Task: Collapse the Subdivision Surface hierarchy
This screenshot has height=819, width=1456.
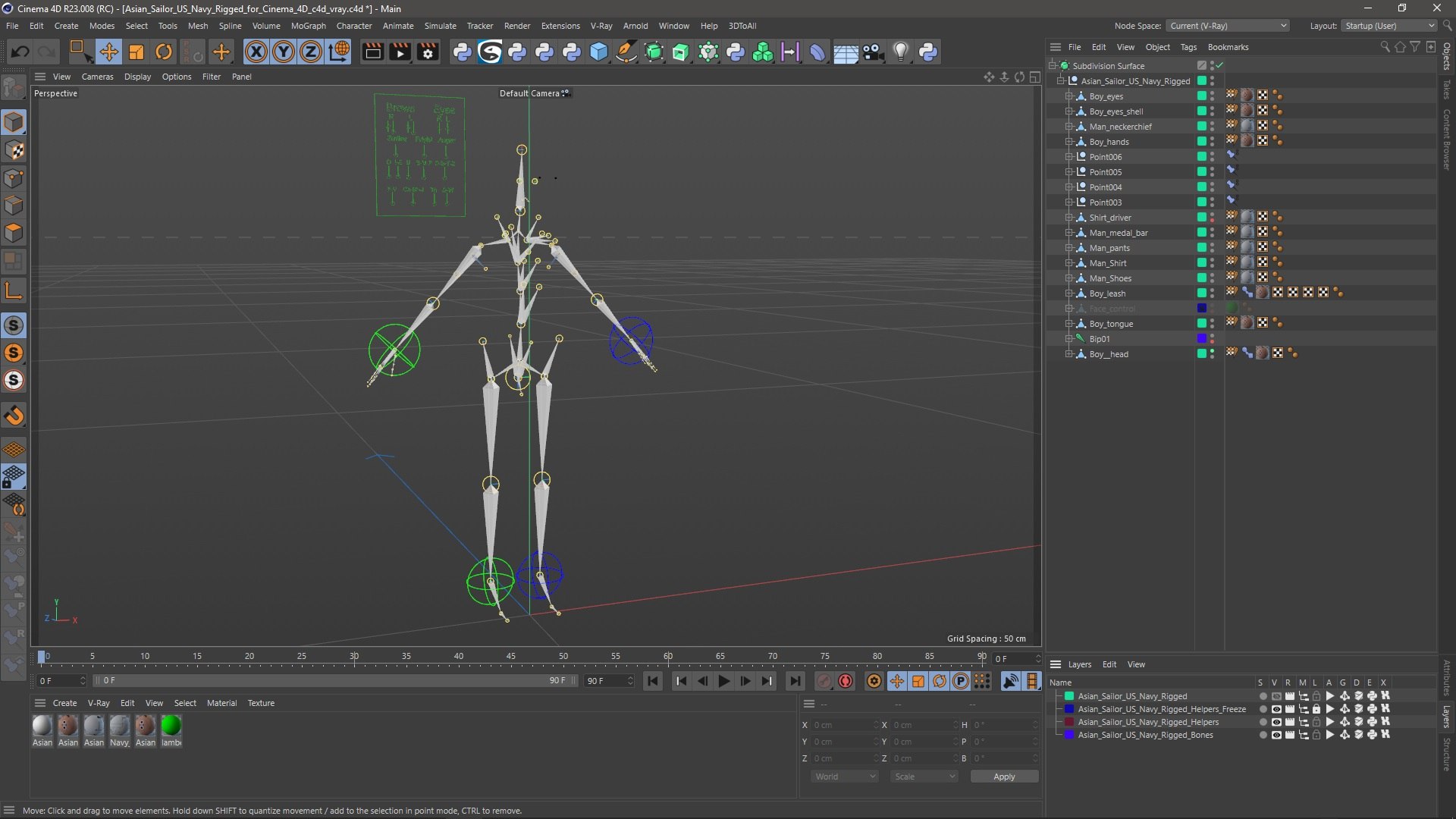Action: coord(1053,65)
